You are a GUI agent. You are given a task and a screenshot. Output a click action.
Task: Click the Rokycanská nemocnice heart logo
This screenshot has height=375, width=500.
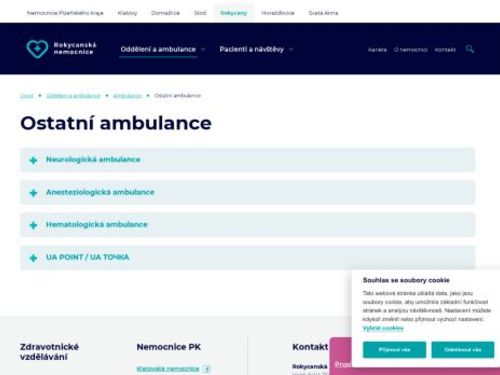pos(37,49)
